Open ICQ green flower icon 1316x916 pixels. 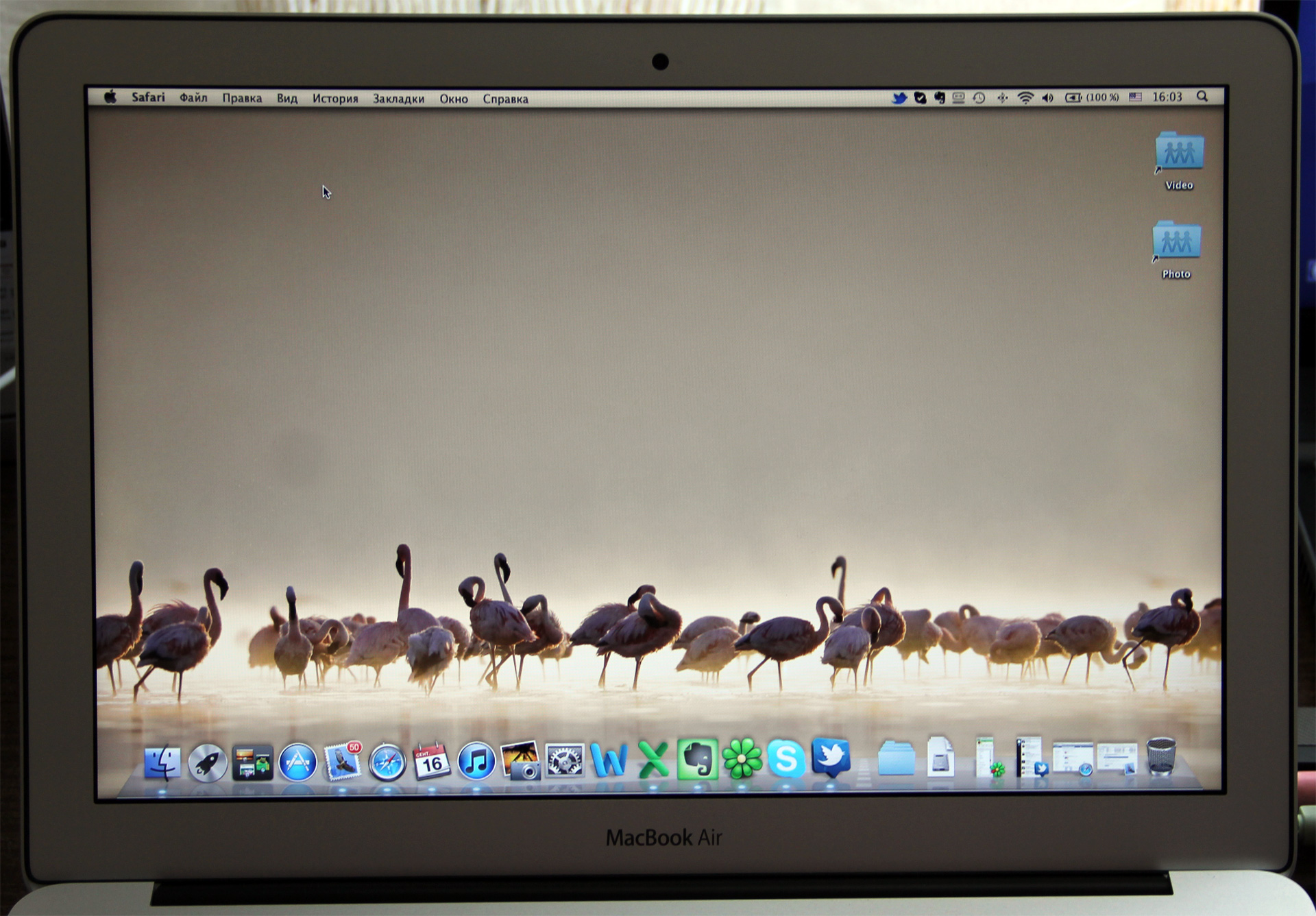[742, 759]
